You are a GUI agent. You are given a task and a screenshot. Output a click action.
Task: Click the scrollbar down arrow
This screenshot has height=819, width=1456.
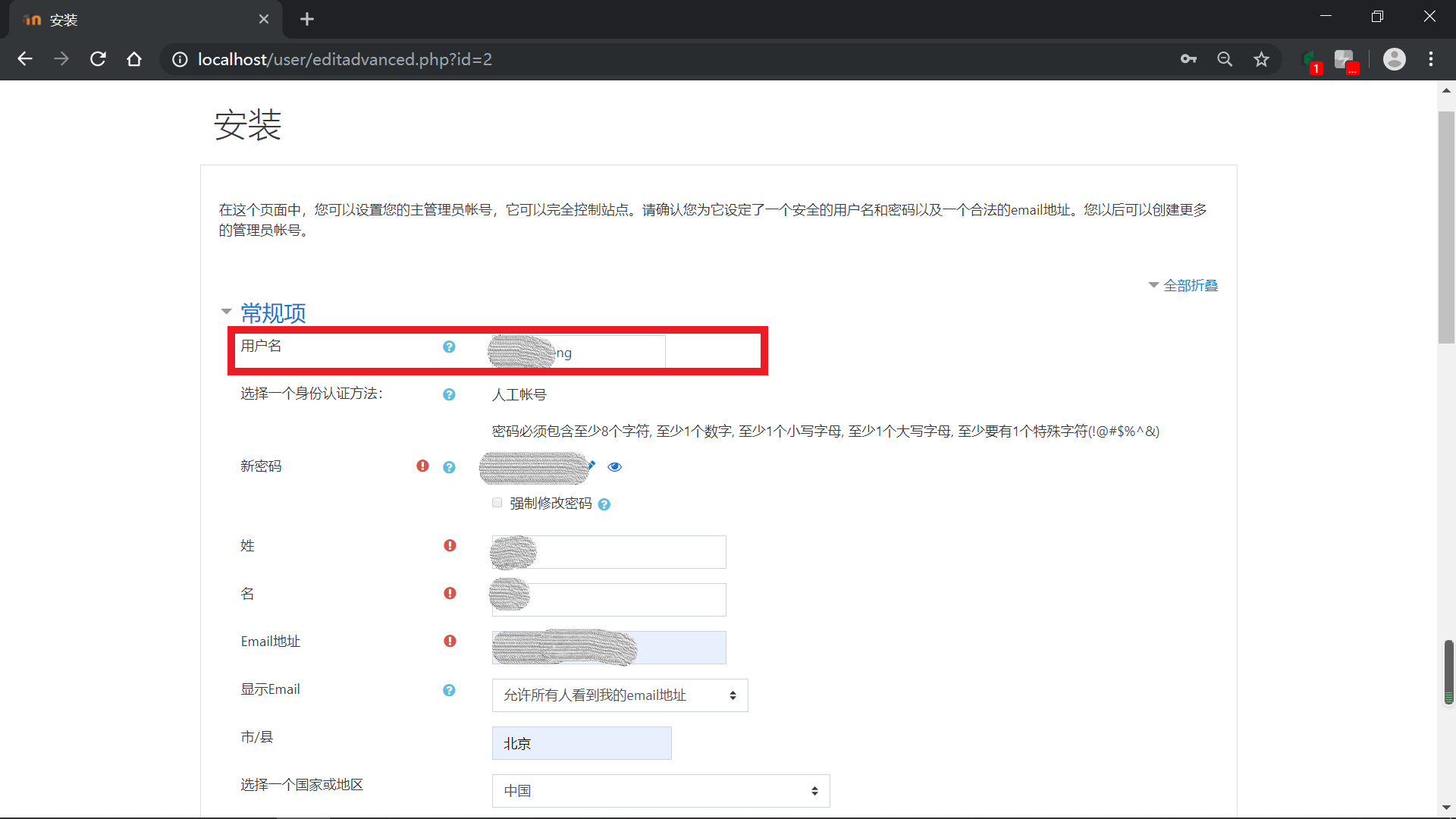[x=1446, y=808]
